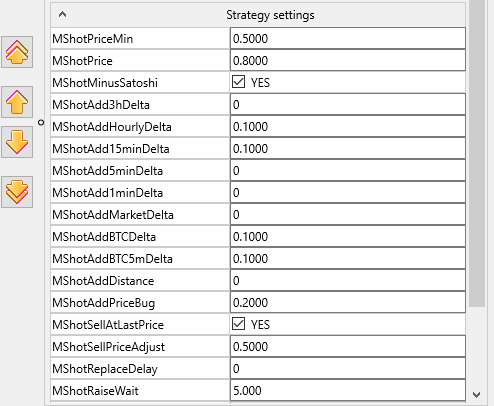Click the scrollbar down arrow
The width and height of the screenshot is (494, 406).
477,395
